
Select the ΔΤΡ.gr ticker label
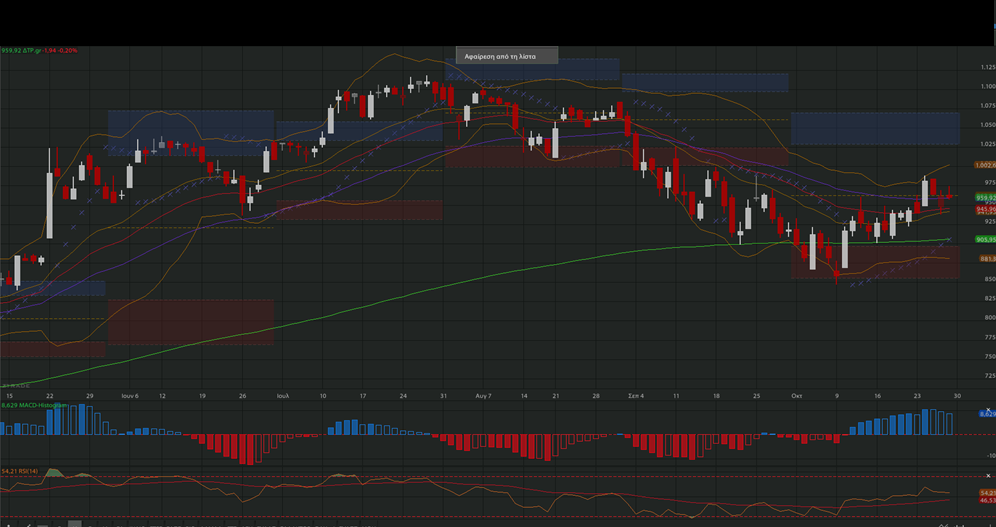(33, 50)
